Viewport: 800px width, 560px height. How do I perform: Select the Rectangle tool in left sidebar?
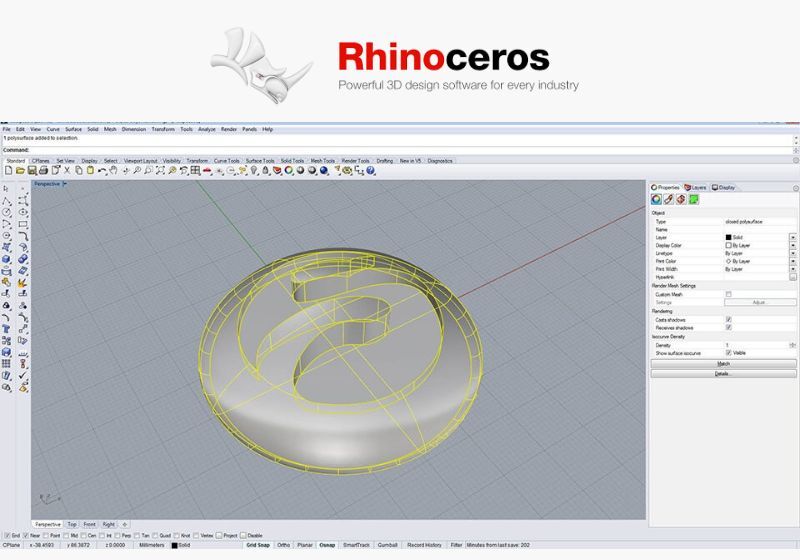point(23,224)
